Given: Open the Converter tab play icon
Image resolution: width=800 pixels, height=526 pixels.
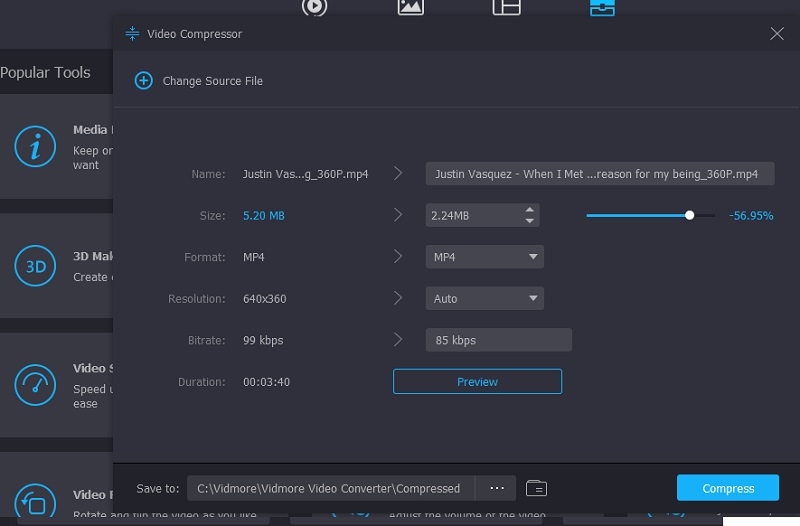Looking at the screenshot, I should click(x=315, y=7).
